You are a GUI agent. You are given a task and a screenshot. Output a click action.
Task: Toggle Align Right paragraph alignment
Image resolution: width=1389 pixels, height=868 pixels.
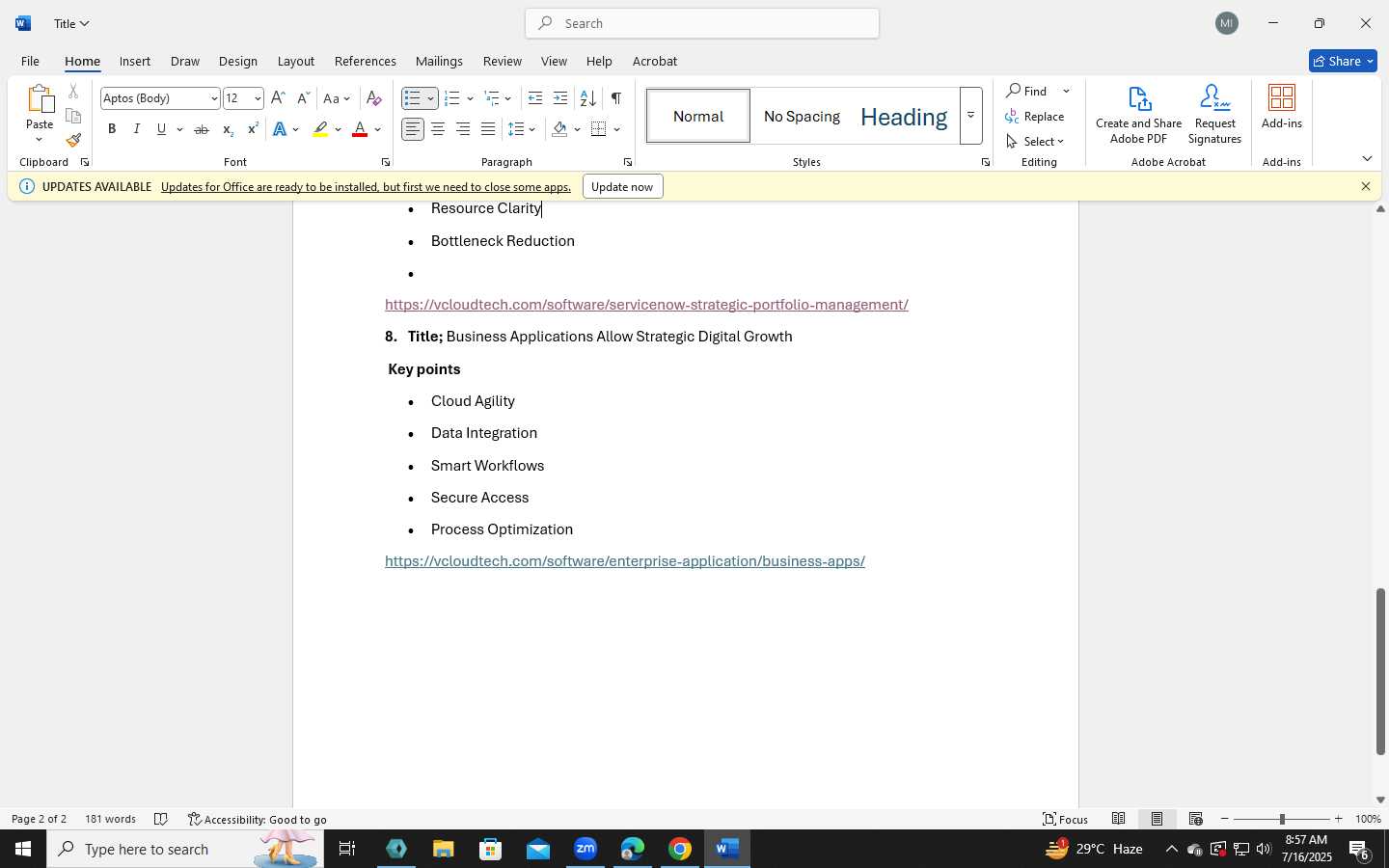pos(463,129)
